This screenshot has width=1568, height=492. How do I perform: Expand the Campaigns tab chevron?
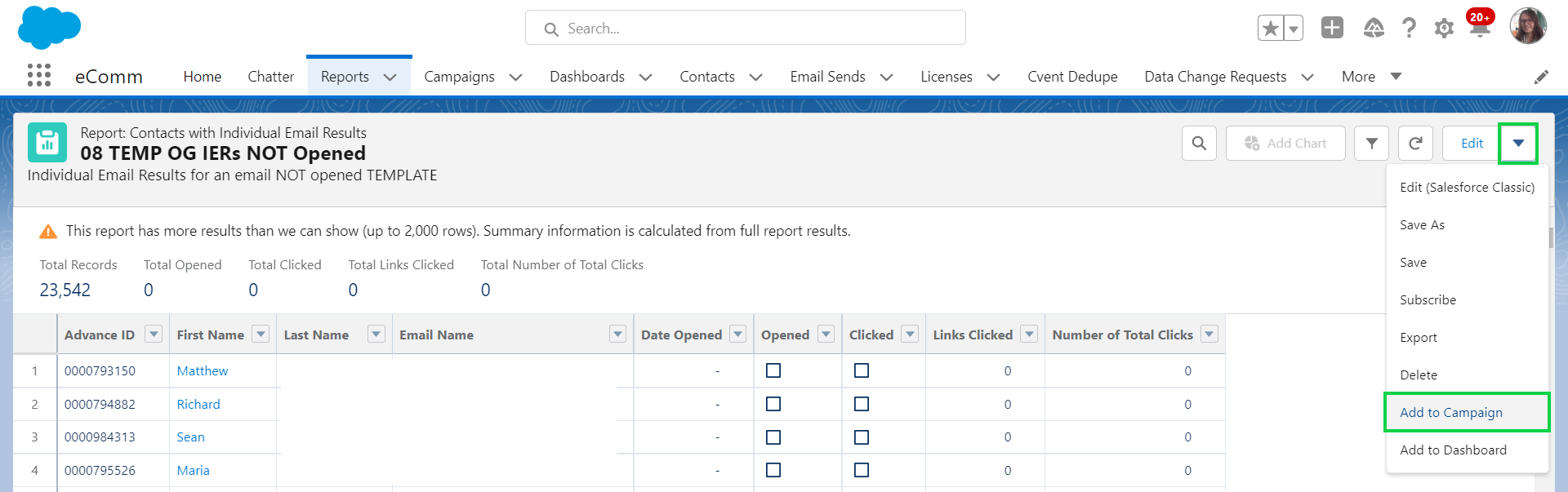click(515, 78)
